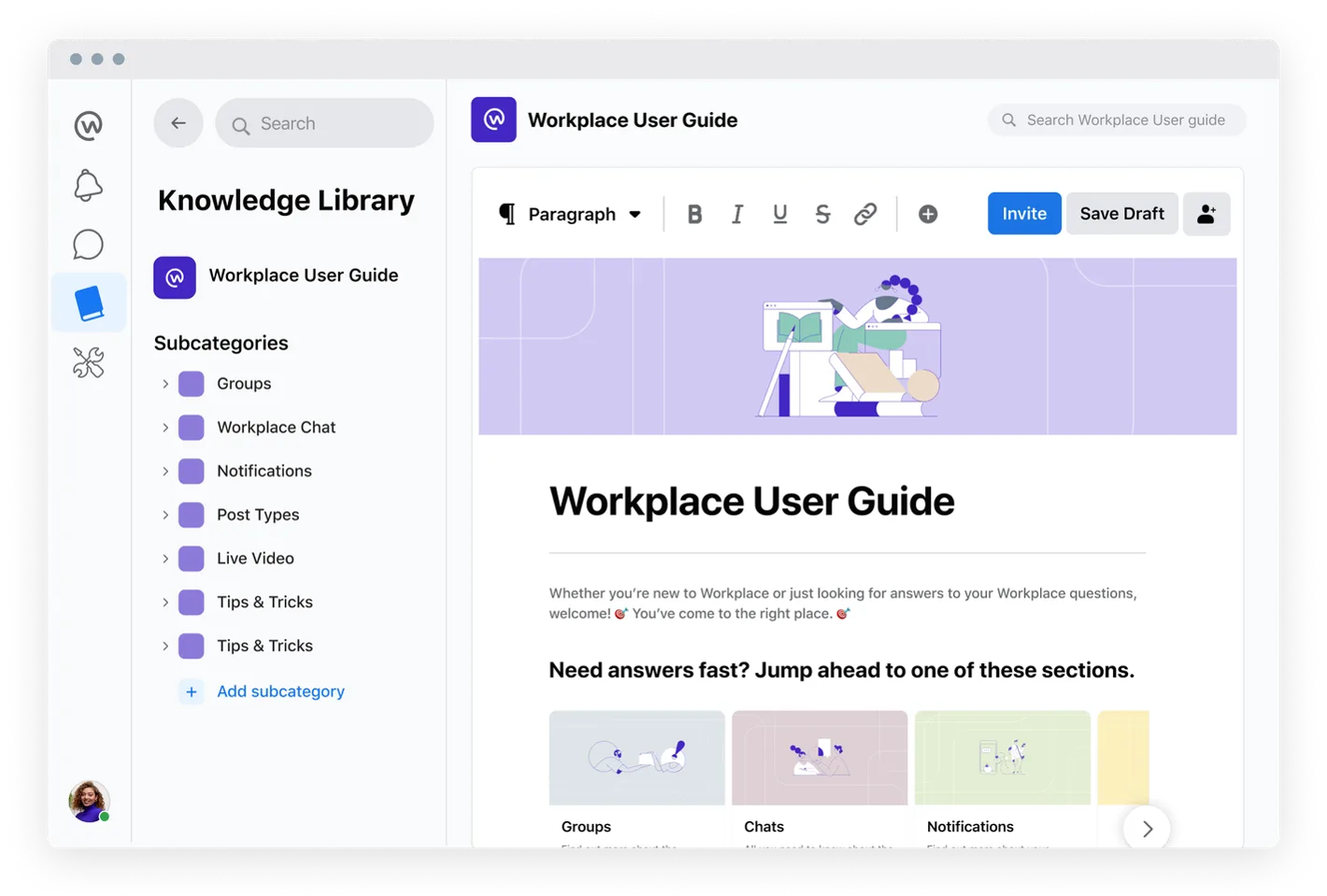Toggle bold formatting
This screenshot has height=896, width=1327.
694,214
